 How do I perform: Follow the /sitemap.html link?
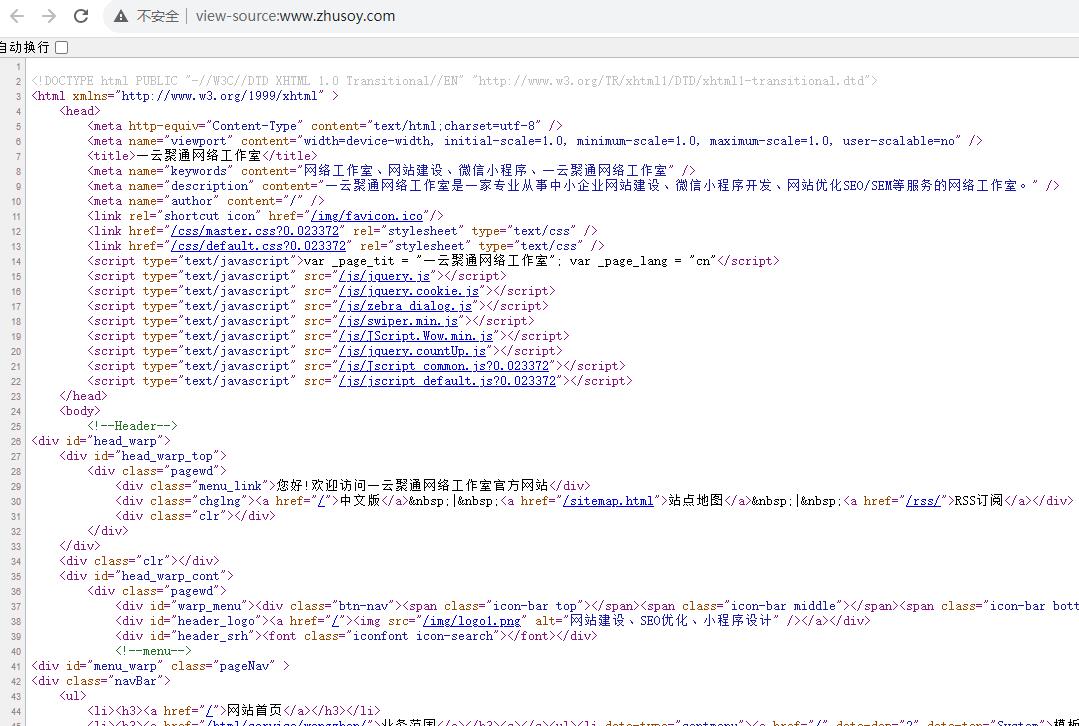[x=608, y=501]
